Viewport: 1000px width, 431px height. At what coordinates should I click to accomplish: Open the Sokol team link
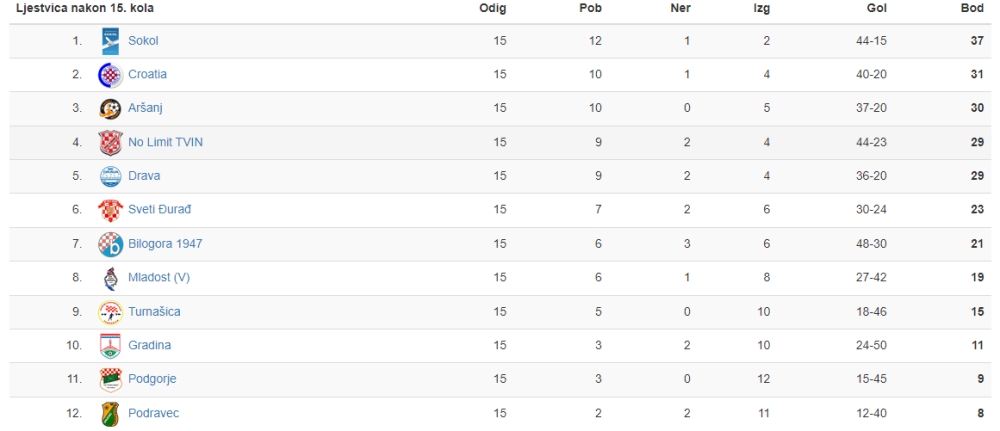(x=143, y=41)
